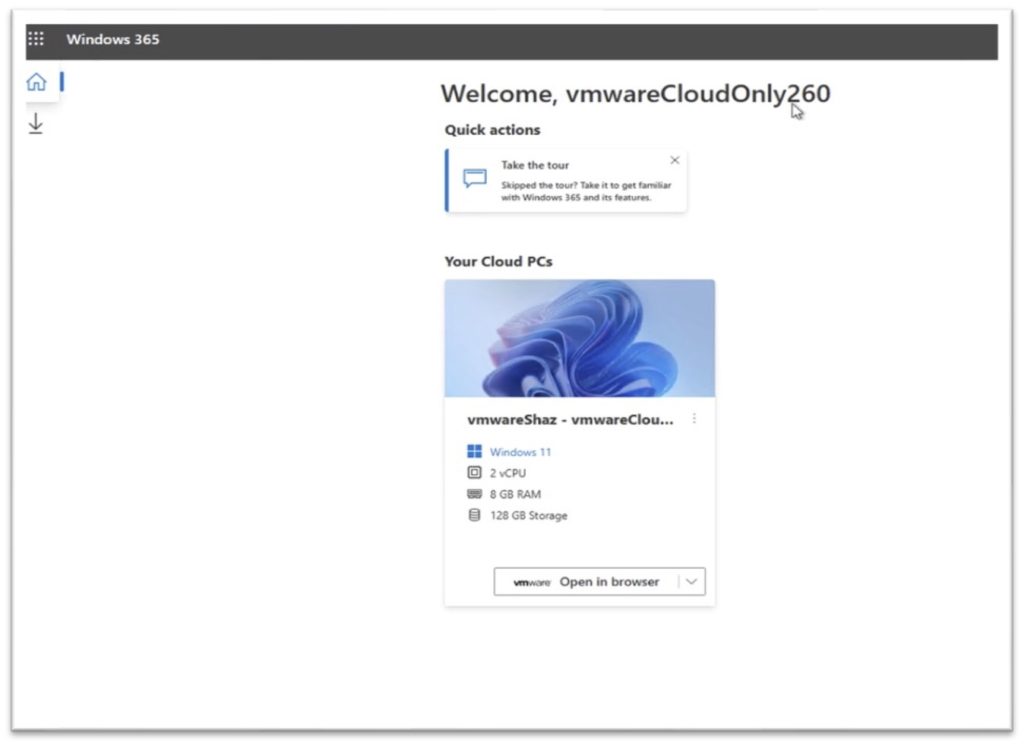1024x746 pixels.
Task: Click the 8 GB RAM text
Action: pyautogui.click(x=515, y=495)
